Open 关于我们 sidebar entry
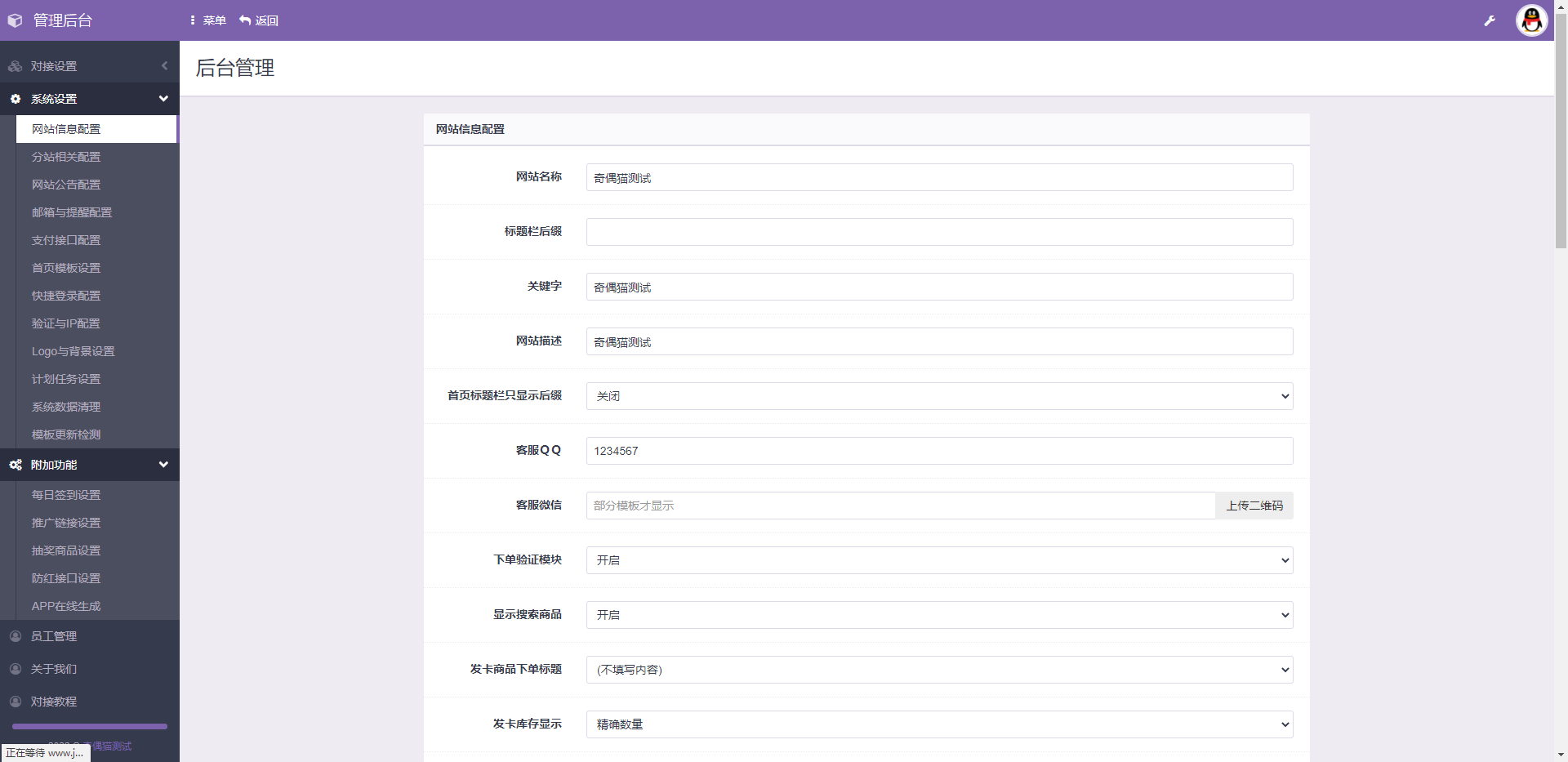This screenshot has width=1568, height=762. pos(90,669)
